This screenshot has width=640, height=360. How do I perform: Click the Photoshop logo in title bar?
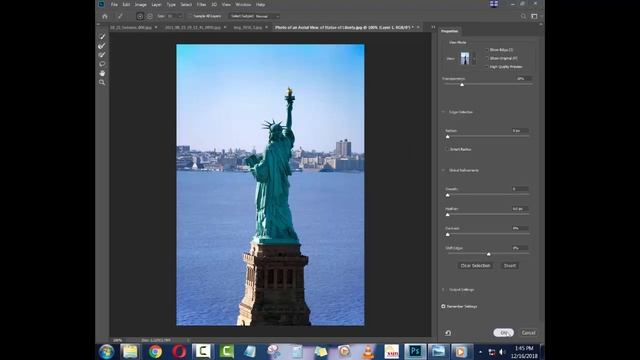click(101, 4)
